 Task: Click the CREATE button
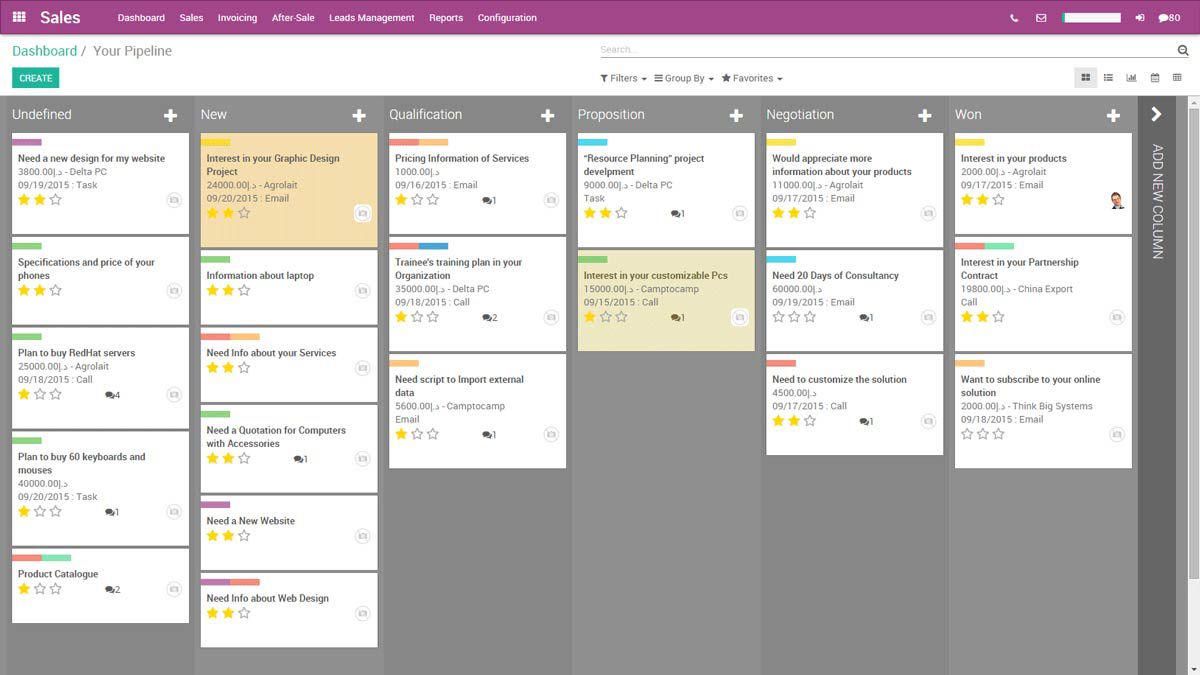(x=35, y=77)
